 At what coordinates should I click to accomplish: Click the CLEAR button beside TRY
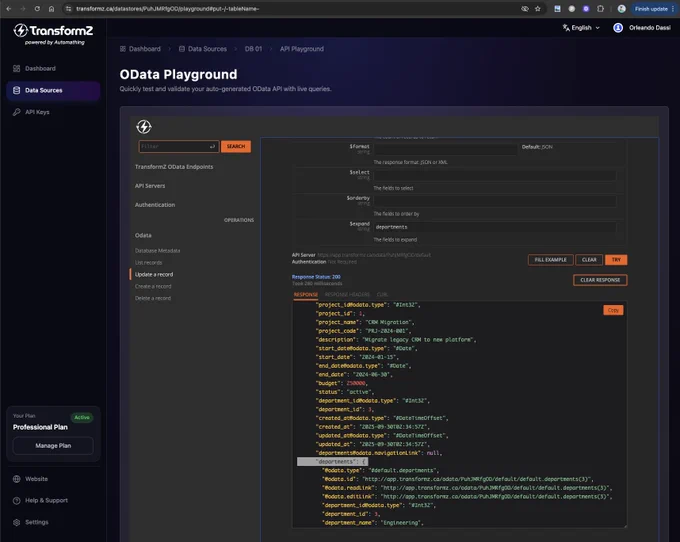coord(589,260)
